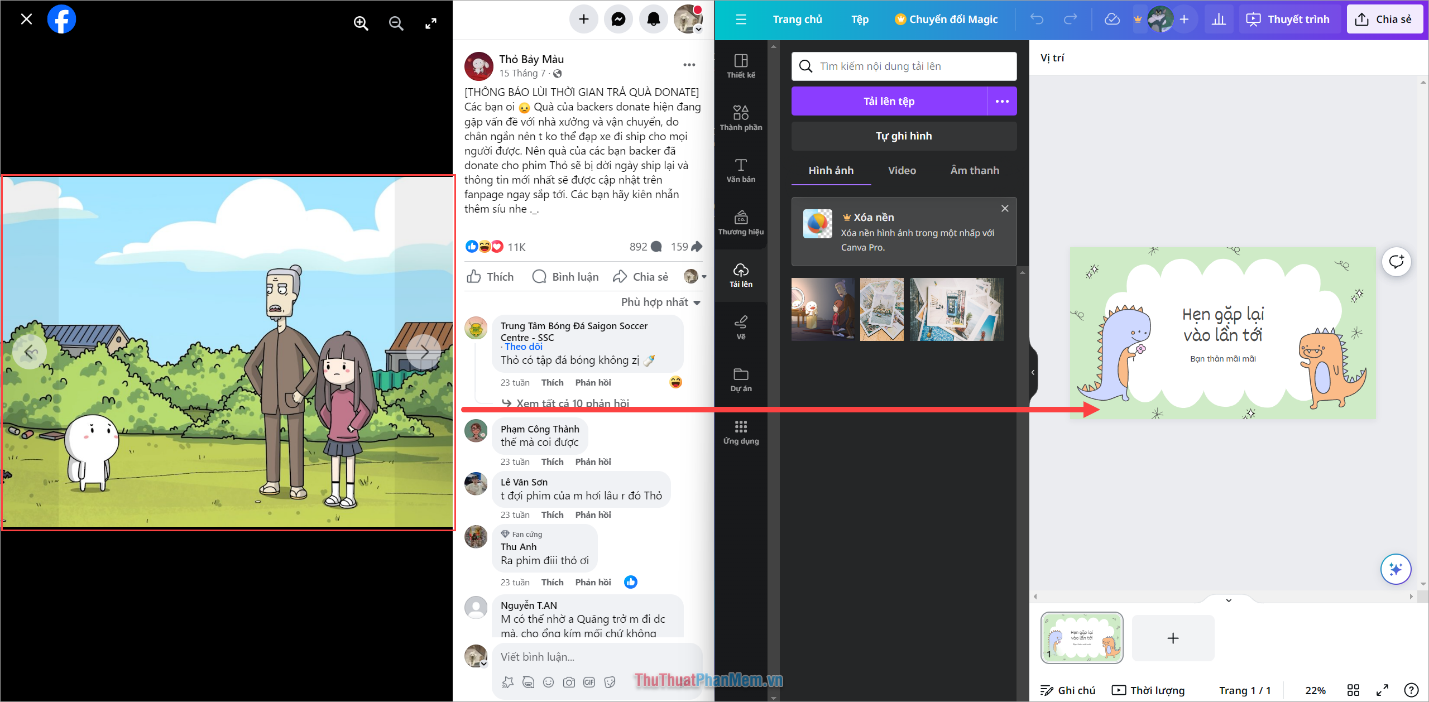1429x702 pixels.
Task: Select the page 1 thumbnail
Action: 1081,637
